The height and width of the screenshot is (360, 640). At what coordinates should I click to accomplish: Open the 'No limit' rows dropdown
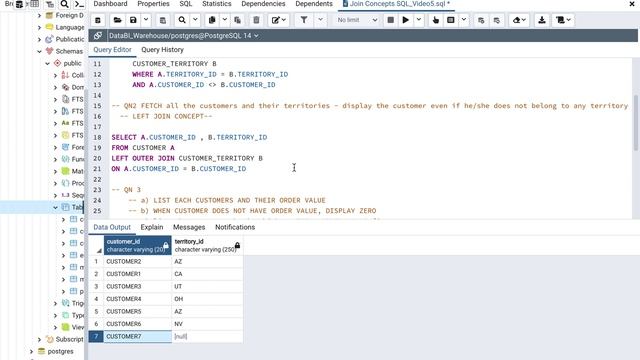[x=357, y=20]
